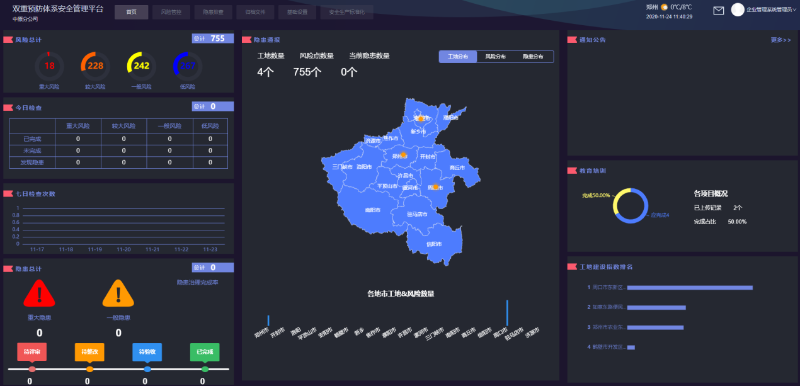Expand the enterprise admin user dropdown
Viewport: 800px width, 386px height.
[771, 10]
